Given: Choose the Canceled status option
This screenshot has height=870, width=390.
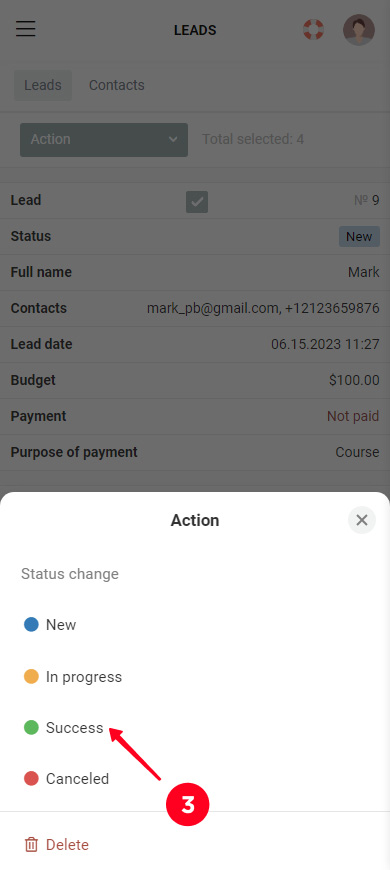Looking at the screenshot, I should [78, 778].
